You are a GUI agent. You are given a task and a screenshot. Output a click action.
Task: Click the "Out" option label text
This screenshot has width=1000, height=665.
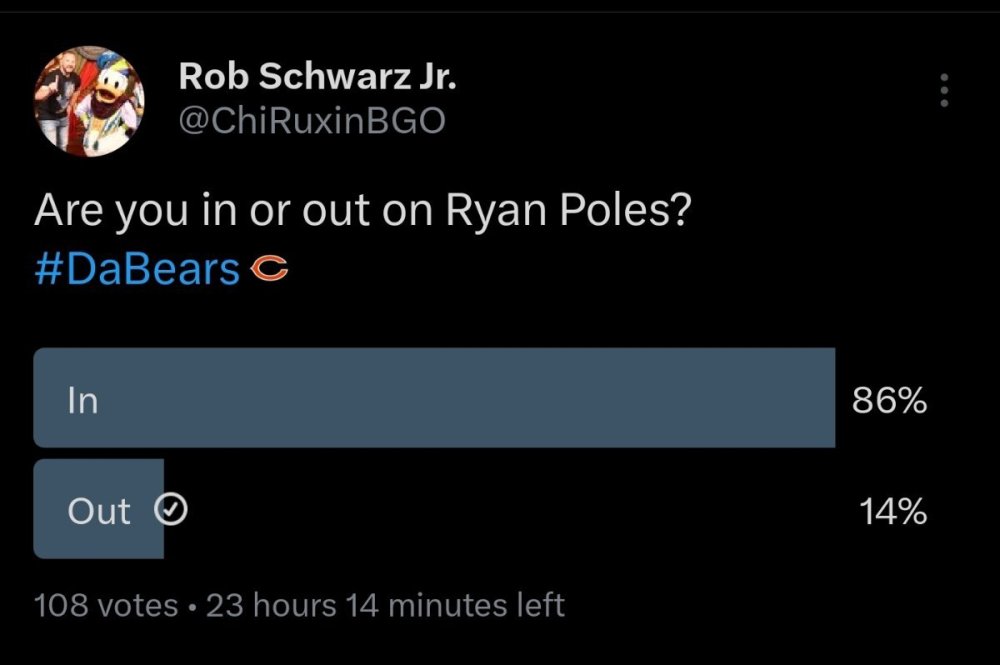pyautogui.click(x=98, y=511)
